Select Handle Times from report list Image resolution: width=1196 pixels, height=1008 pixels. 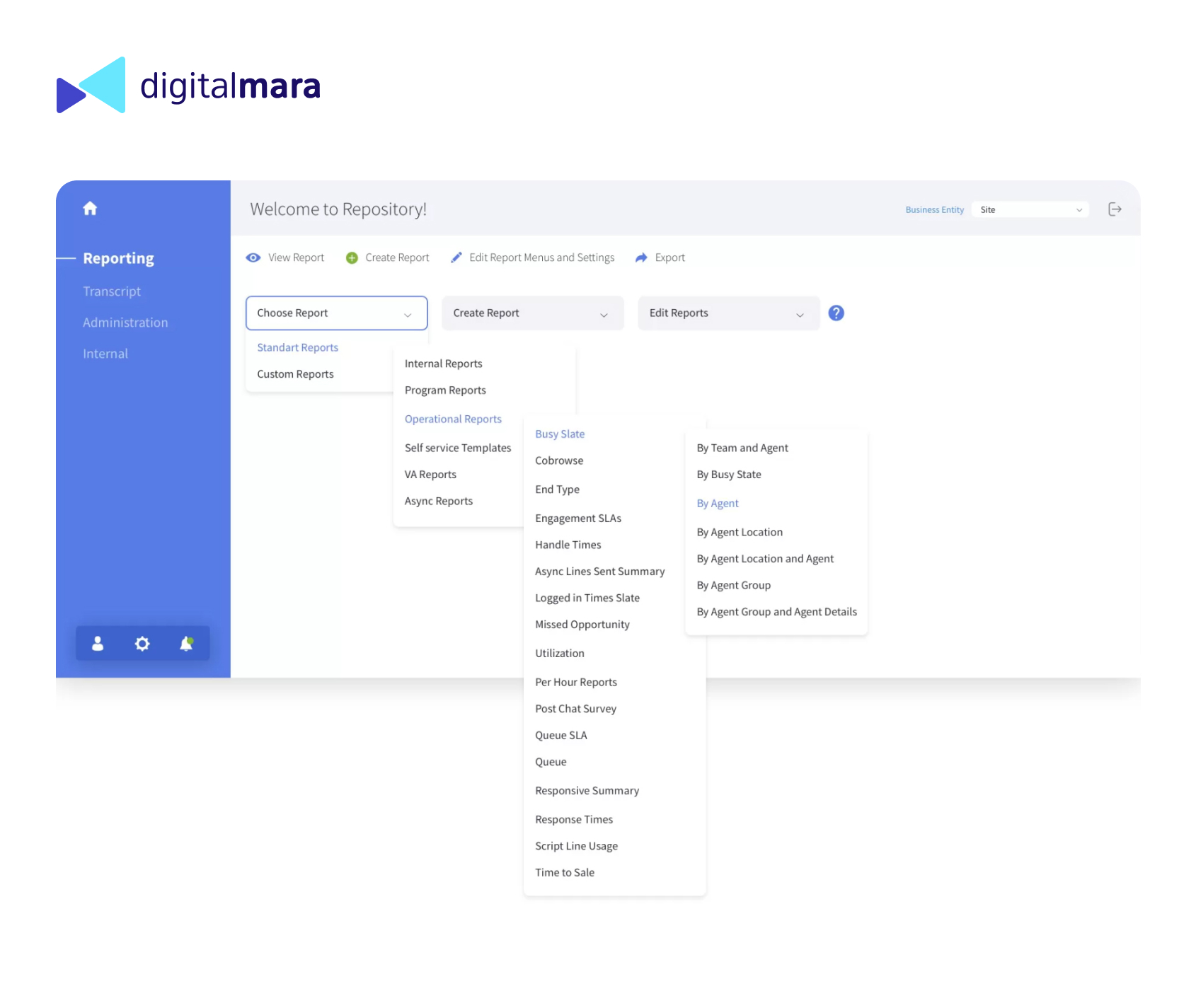click(568, 545)
